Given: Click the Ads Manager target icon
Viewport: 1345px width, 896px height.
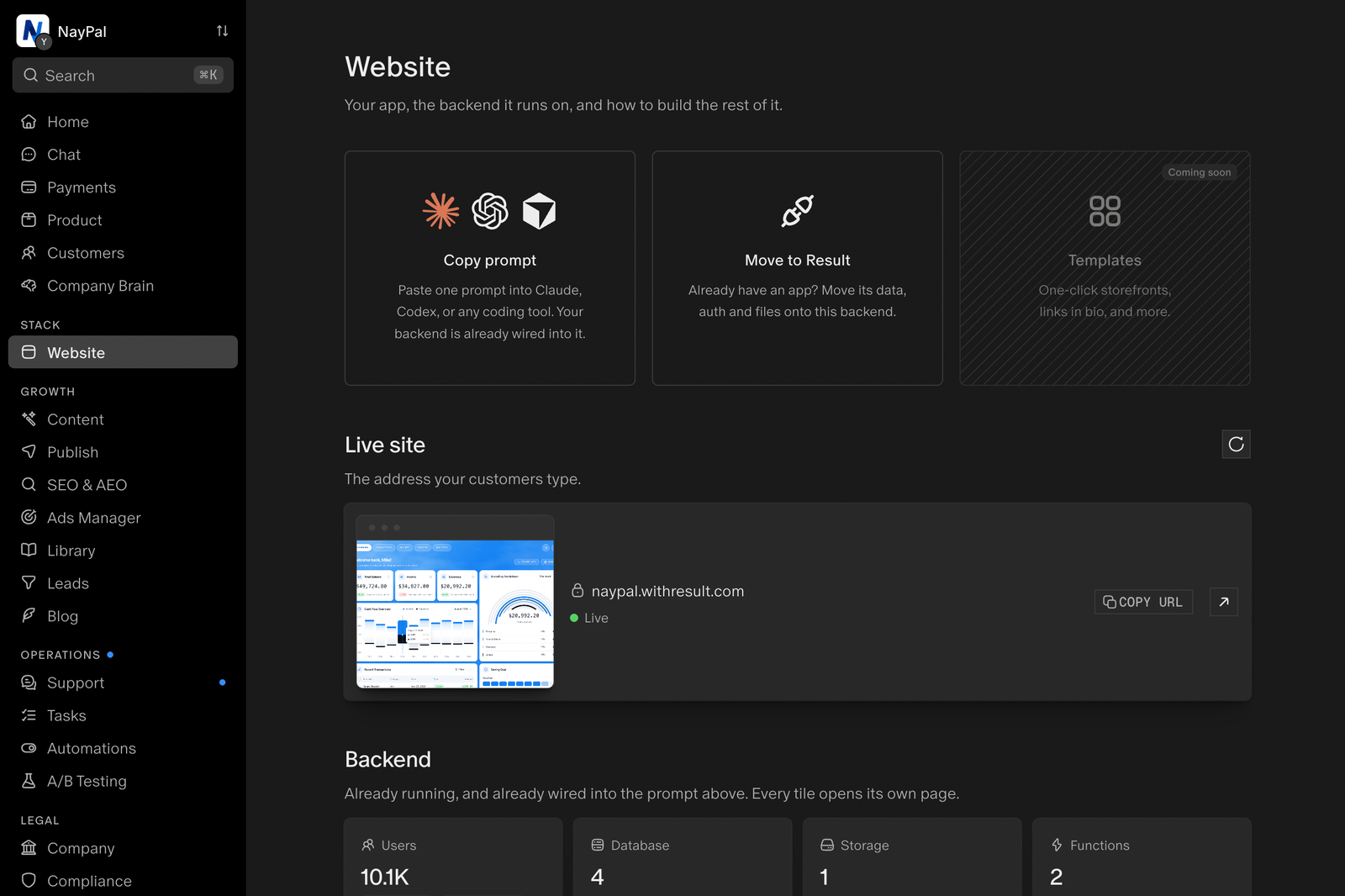Looking at the screenshot, I should point(29,517).
